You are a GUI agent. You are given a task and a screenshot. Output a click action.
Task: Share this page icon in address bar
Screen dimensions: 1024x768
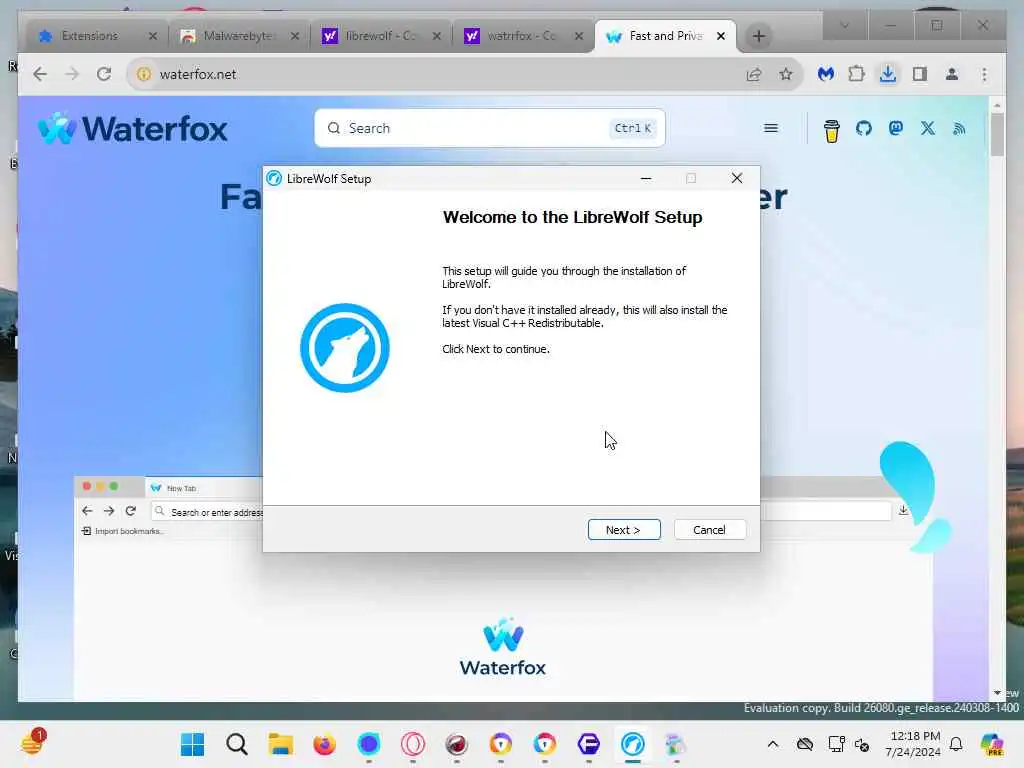click(754, 74)
